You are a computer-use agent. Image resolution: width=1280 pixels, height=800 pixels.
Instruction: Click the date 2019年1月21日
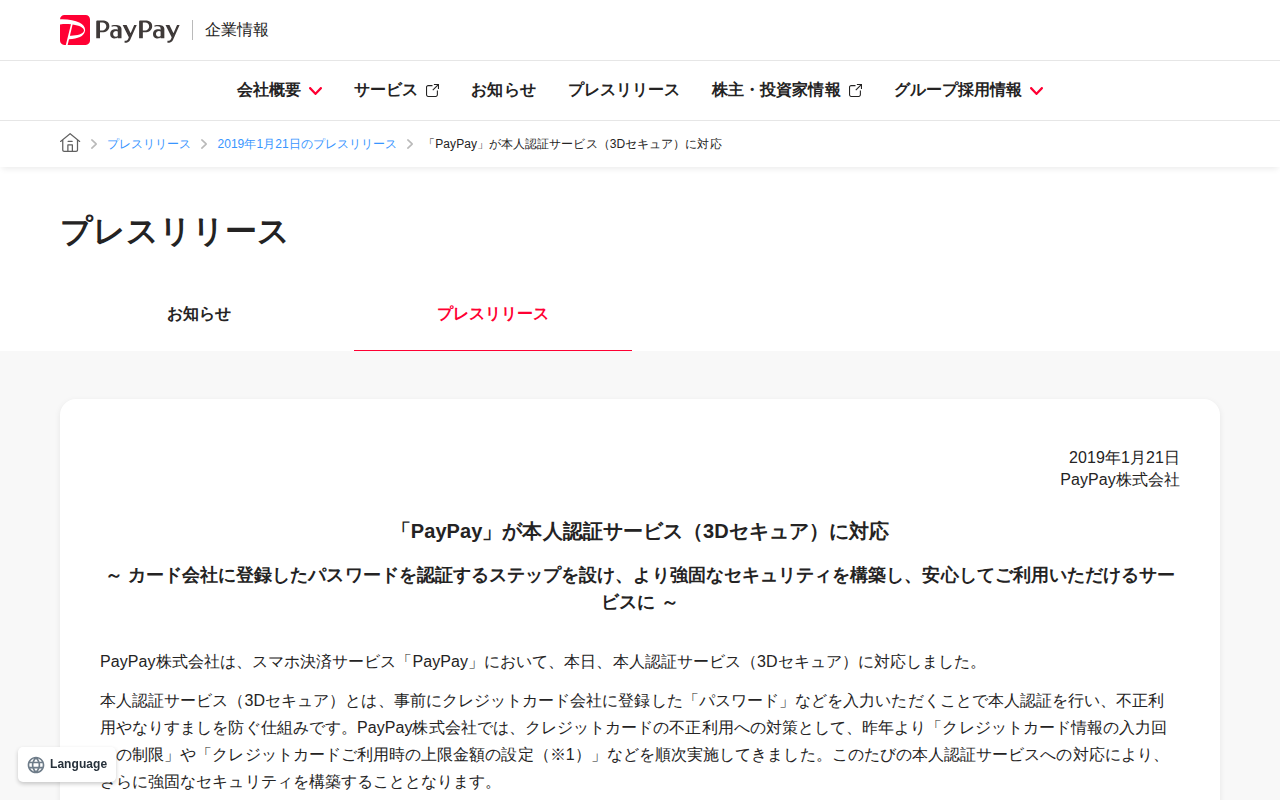pos(1124,457)
